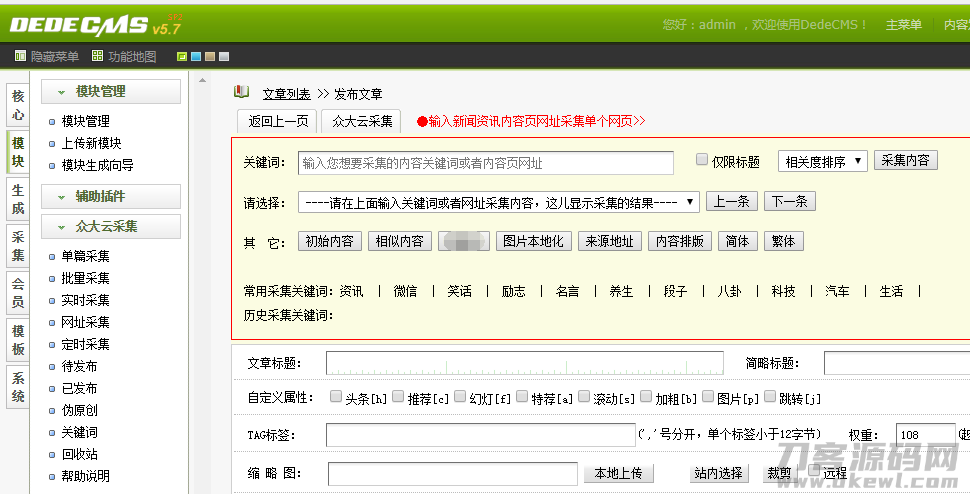Click the DedeCMS logo

pyautogui.click(x=82, y=24)
